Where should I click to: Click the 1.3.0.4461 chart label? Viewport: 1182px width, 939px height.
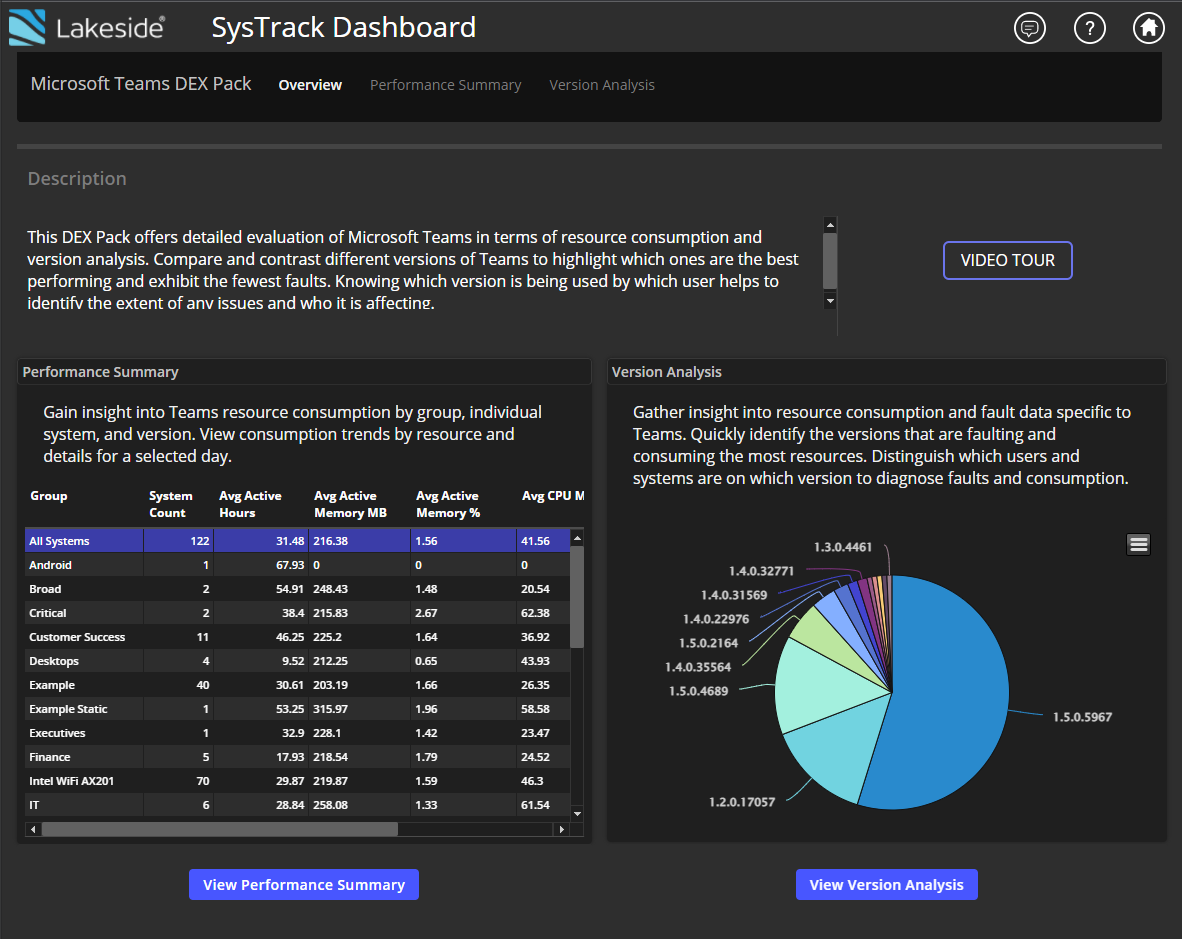tap(843, 547)
